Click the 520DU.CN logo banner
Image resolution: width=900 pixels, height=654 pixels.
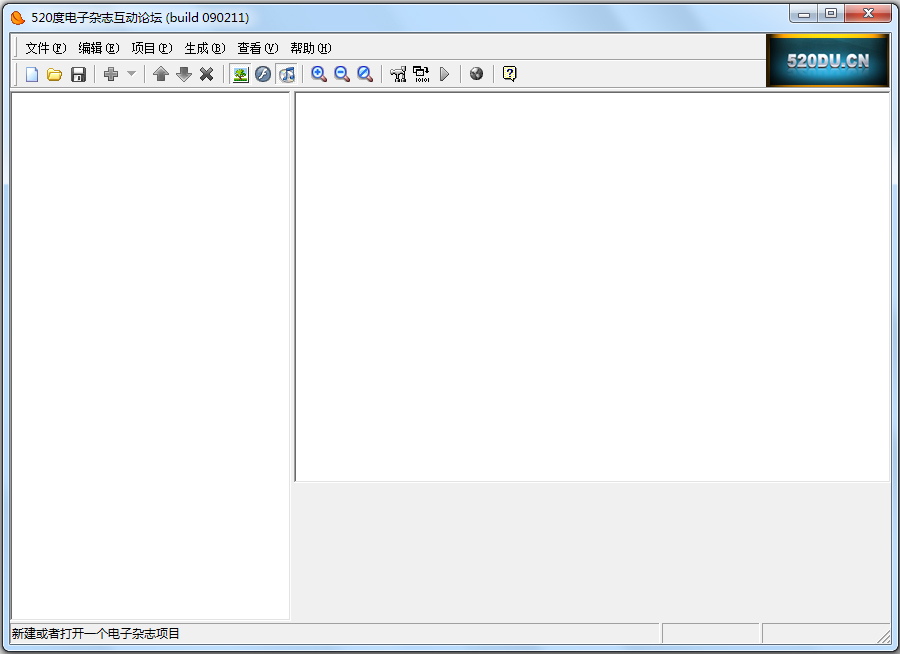[x=827, y=61]
